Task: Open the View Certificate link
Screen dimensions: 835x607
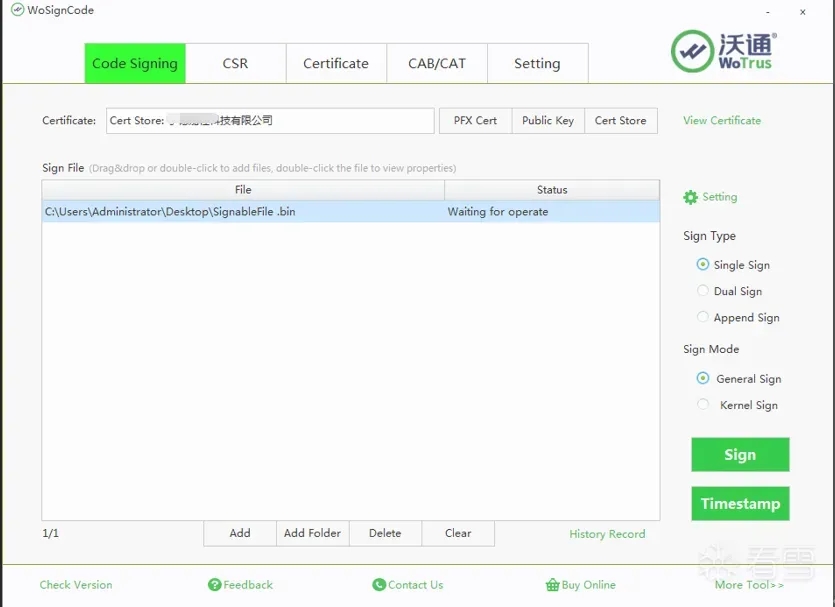Action: (x=721, y=121)
